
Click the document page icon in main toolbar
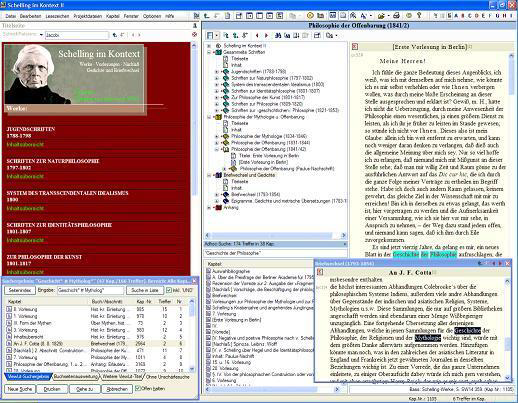pos(227,15)
